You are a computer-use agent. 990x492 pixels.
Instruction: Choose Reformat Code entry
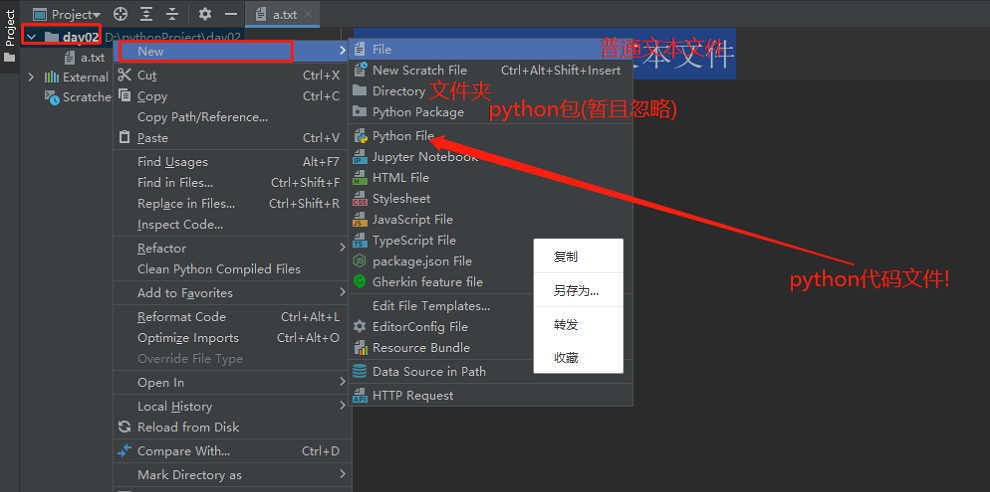pyautogui.click(x=230, y=317)
